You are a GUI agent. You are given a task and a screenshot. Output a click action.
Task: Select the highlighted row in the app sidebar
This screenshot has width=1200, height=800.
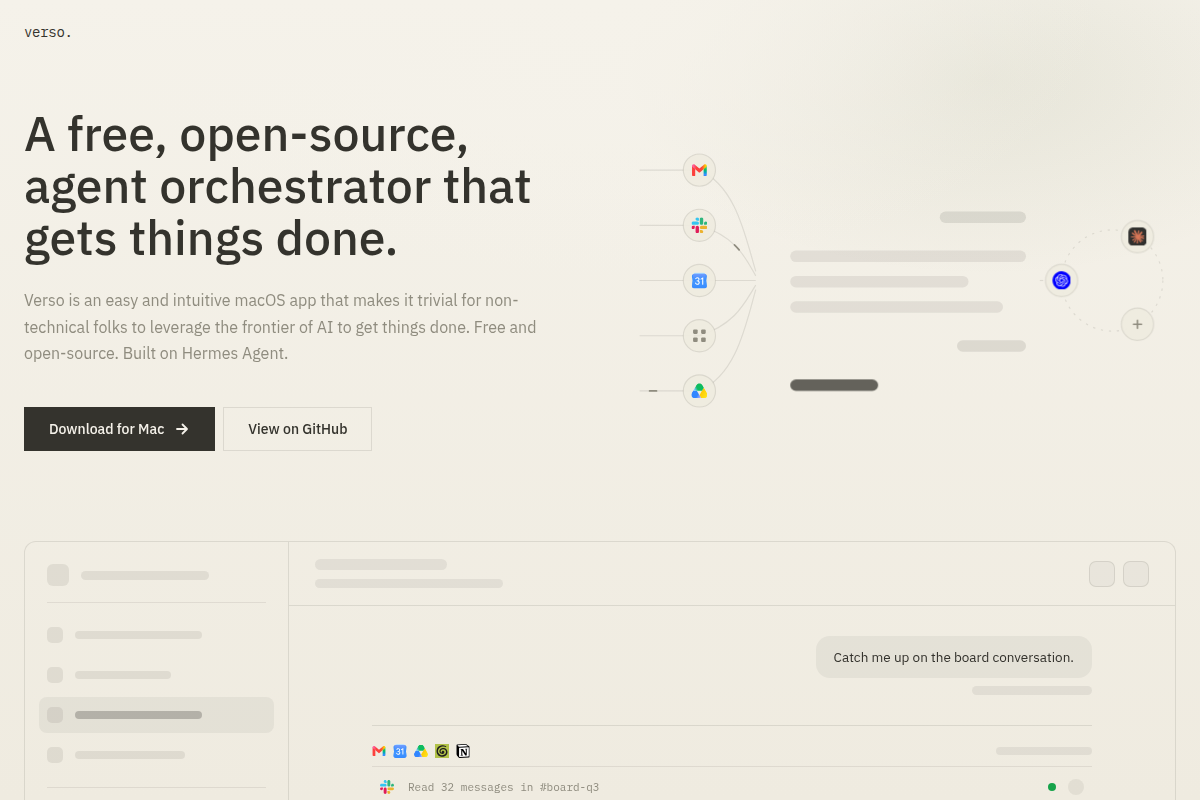[156, 715]
